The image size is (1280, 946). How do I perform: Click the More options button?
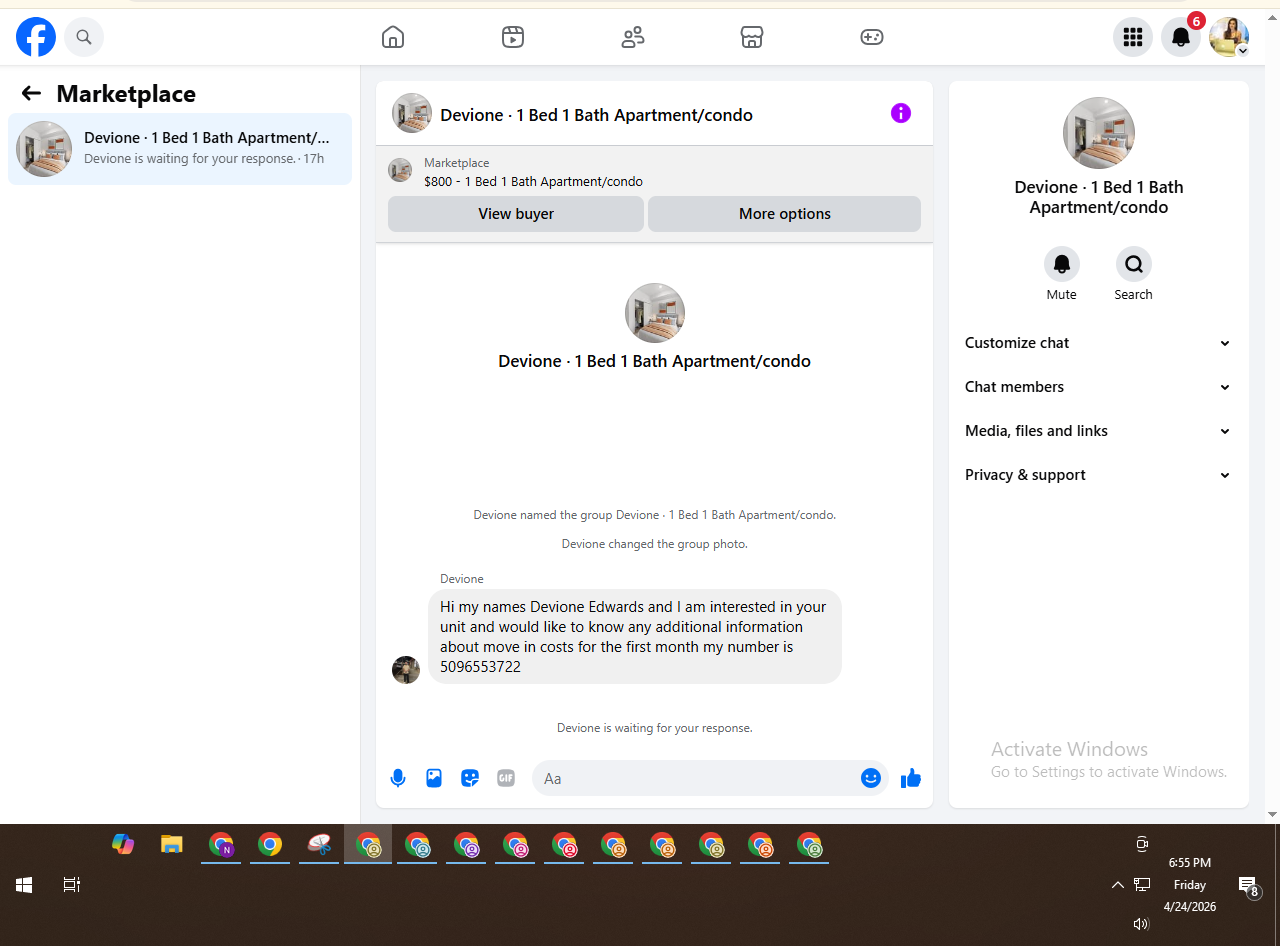click(785, 214)
